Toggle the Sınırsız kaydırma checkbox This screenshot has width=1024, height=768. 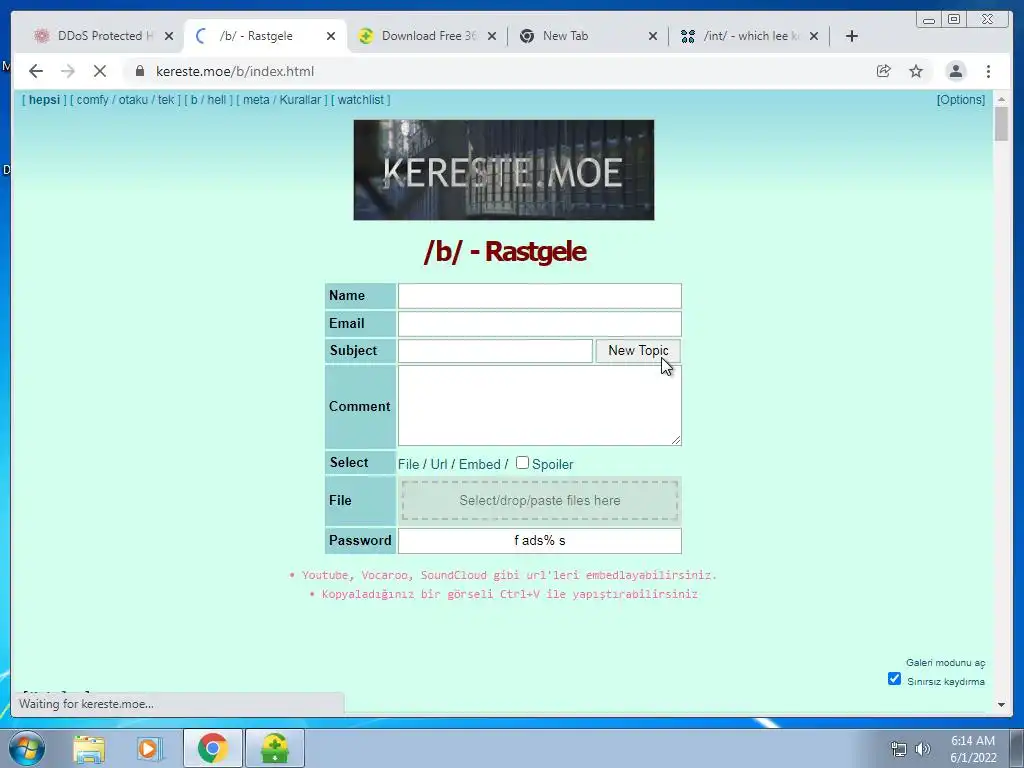[895, 679]
